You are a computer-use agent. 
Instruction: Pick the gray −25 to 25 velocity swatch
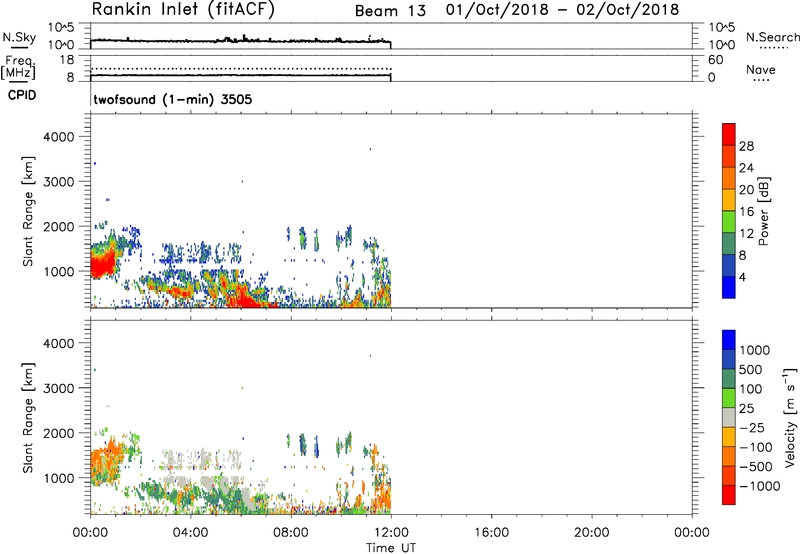[729, 417]
